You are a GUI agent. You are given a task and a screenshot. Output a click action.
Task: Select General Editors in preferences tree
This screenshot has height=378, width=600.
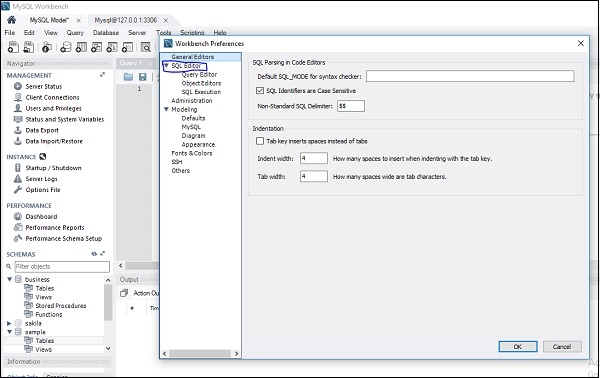pos(192,57)
